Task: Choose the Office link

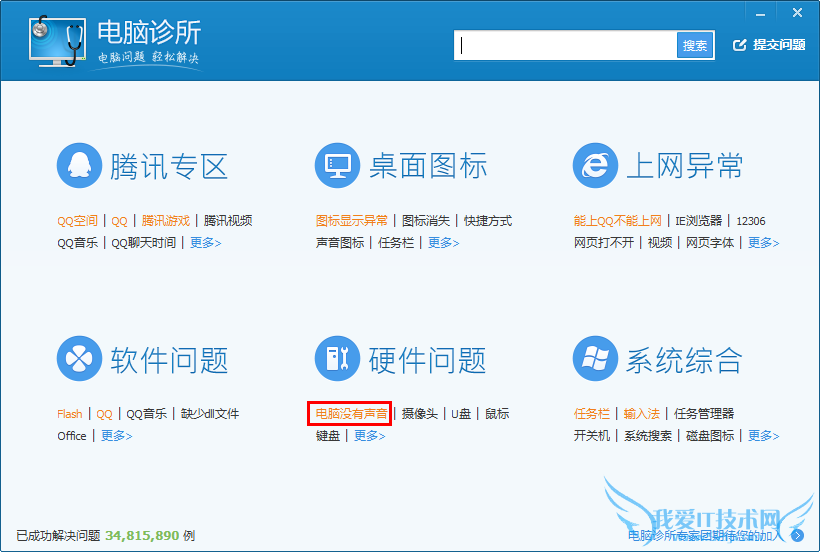Action: [72, 436]
